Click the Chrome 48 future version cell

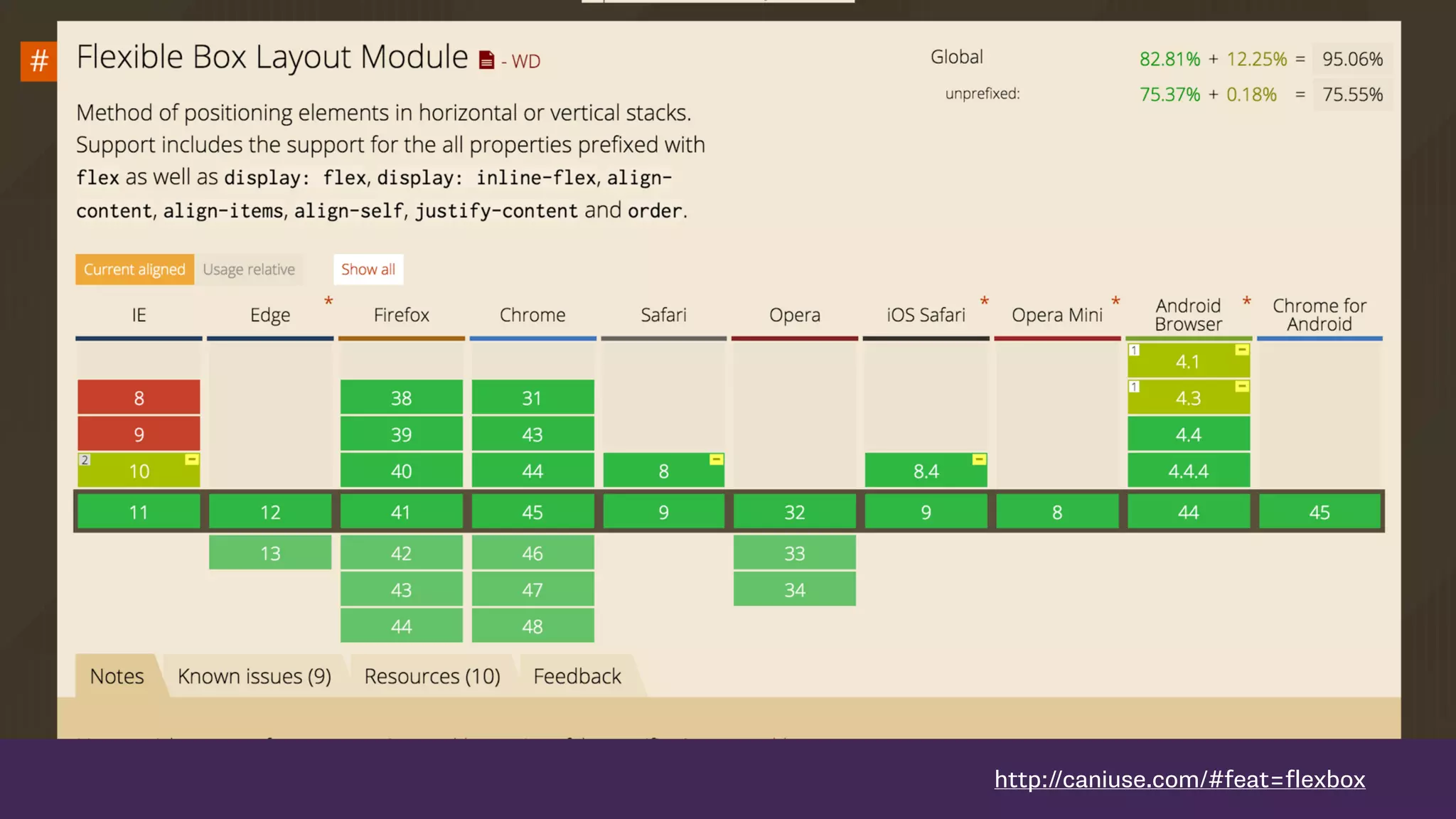[x=532, y=626]
